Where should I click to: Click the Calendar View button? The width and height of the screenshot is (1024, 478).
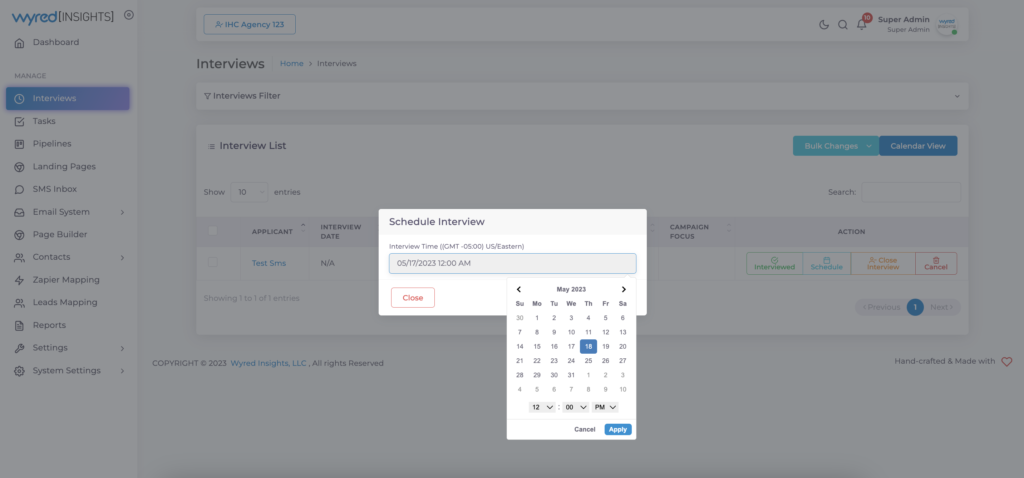918,146
